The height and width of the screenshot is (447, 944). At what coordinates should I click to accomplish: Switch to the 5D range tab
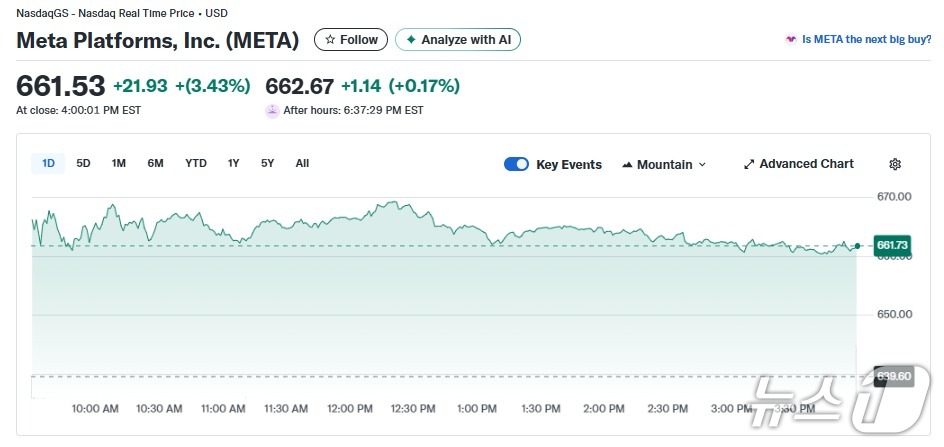[83, 163]
